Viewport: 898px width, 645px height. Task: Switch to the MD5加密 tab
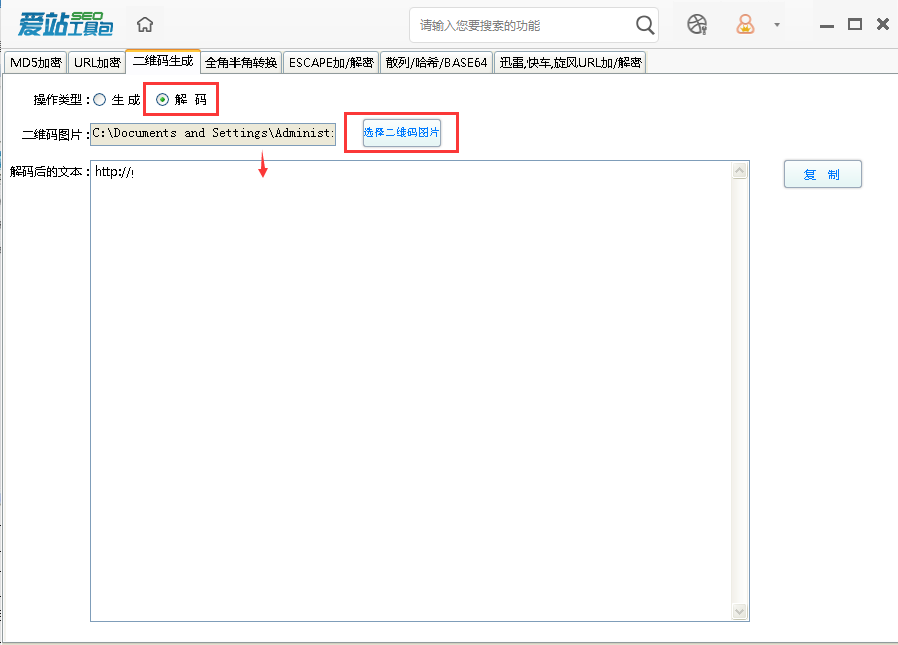tap(35, 61)
